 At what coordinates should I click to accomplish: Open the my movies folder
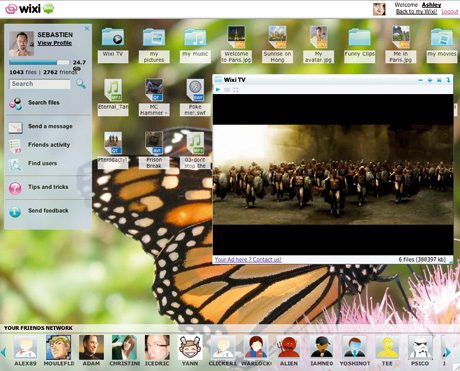click(x=441, y=37)
